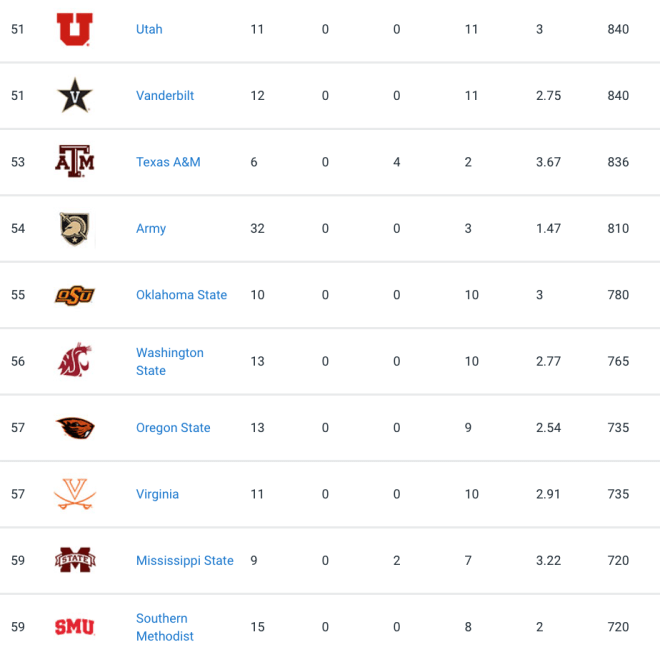Open the Army team link
Viewport: 660px width, 657px height.
pyautogui.click(x=151, y=229)
